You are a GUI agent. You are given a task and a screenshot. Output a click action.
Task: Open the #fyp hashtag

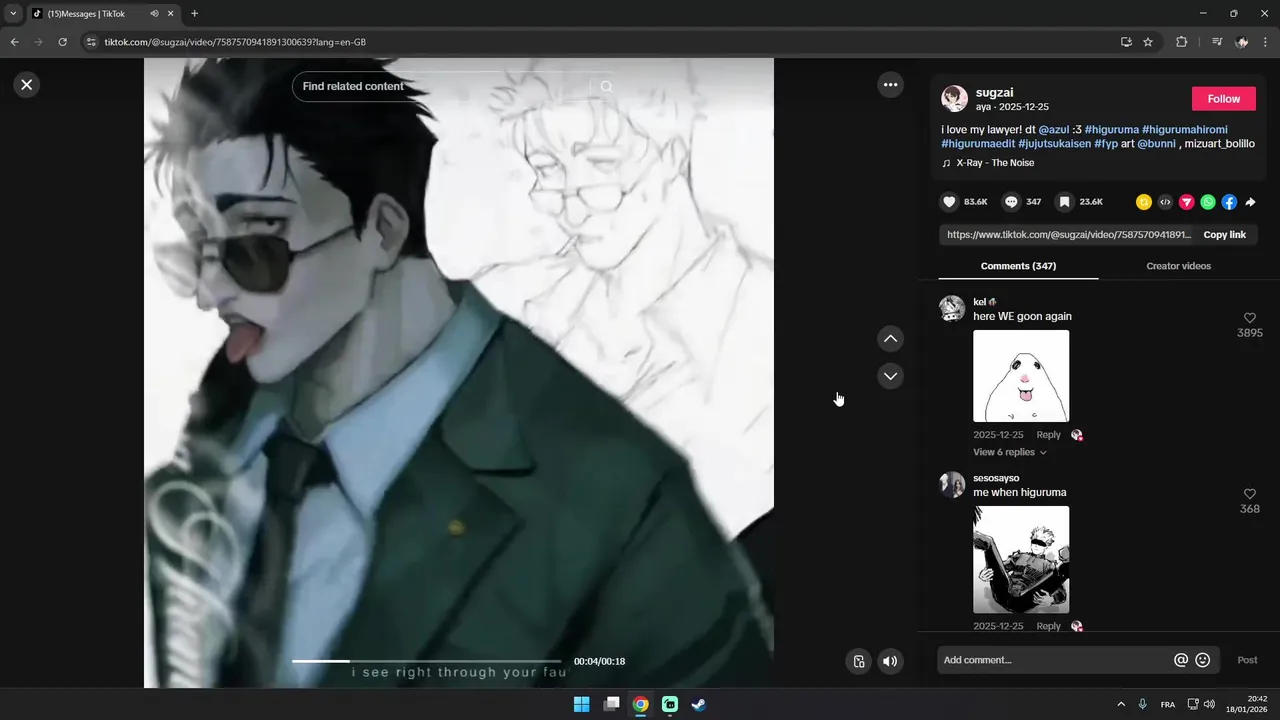(1106, 144)
